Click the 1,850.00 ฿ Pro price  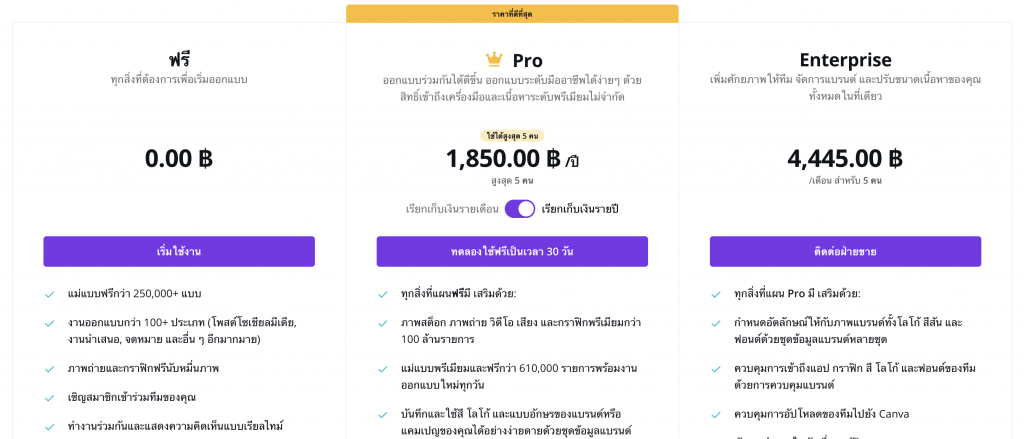504,159
